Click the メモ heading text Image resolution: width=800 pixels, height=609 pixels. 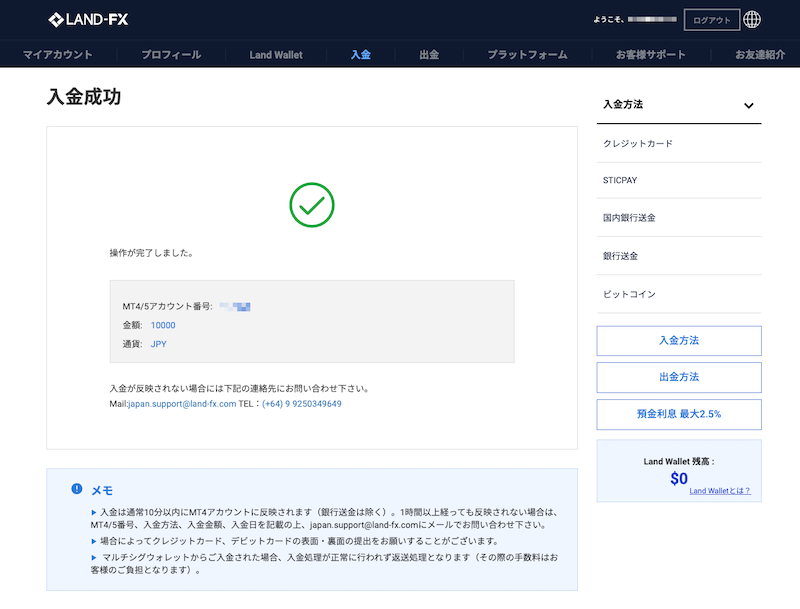[x=102, y=491]
